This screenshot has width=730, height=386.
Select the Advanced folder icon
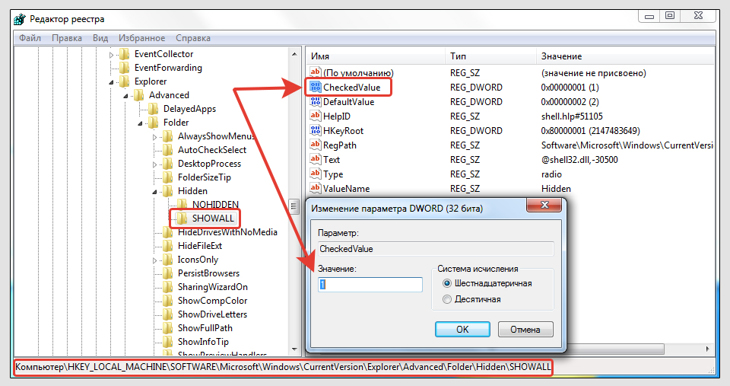139,95
